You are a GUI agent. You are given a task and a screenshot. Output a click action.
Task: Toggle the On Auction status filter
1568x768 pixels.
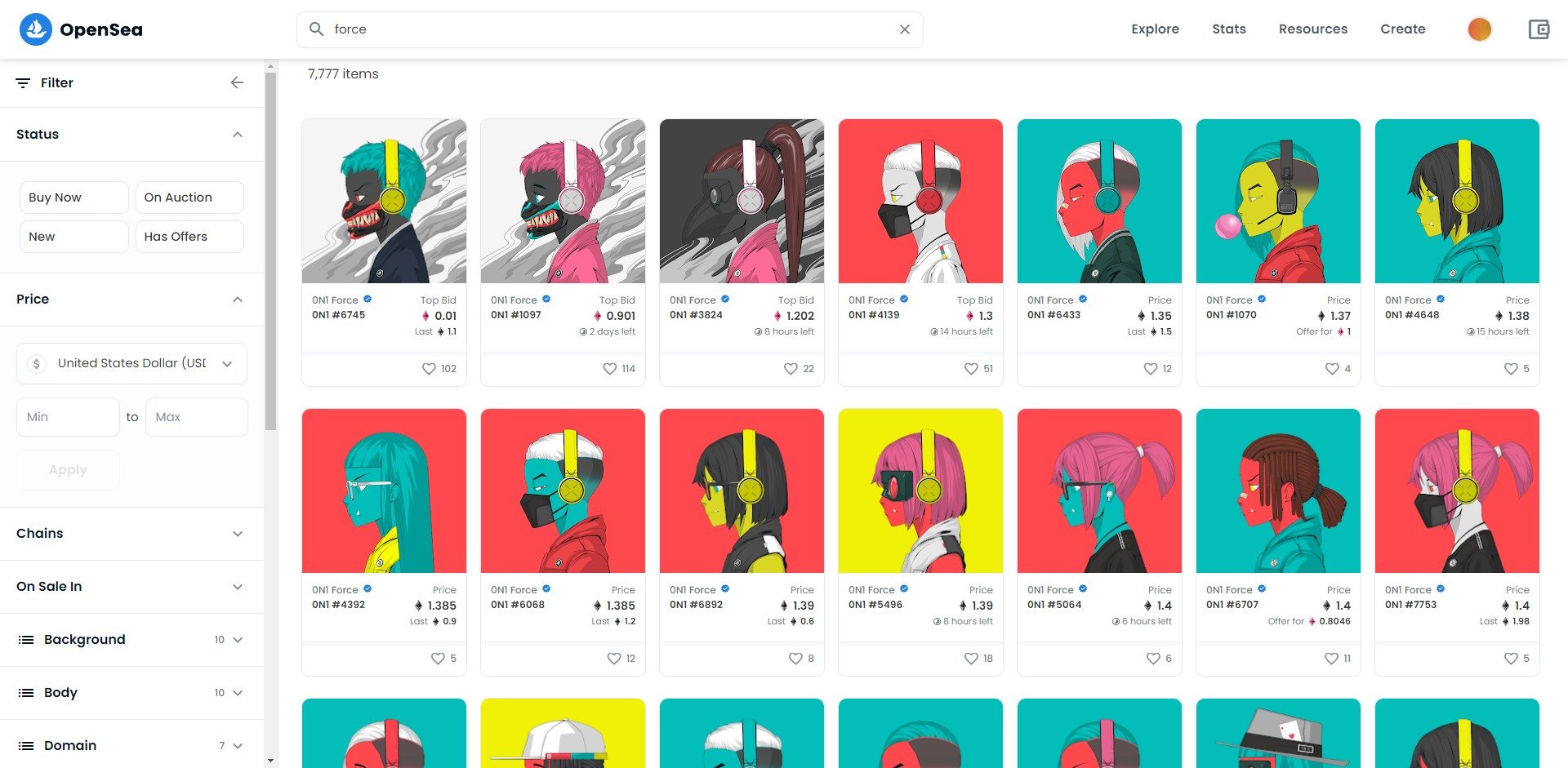click(189, 198)
